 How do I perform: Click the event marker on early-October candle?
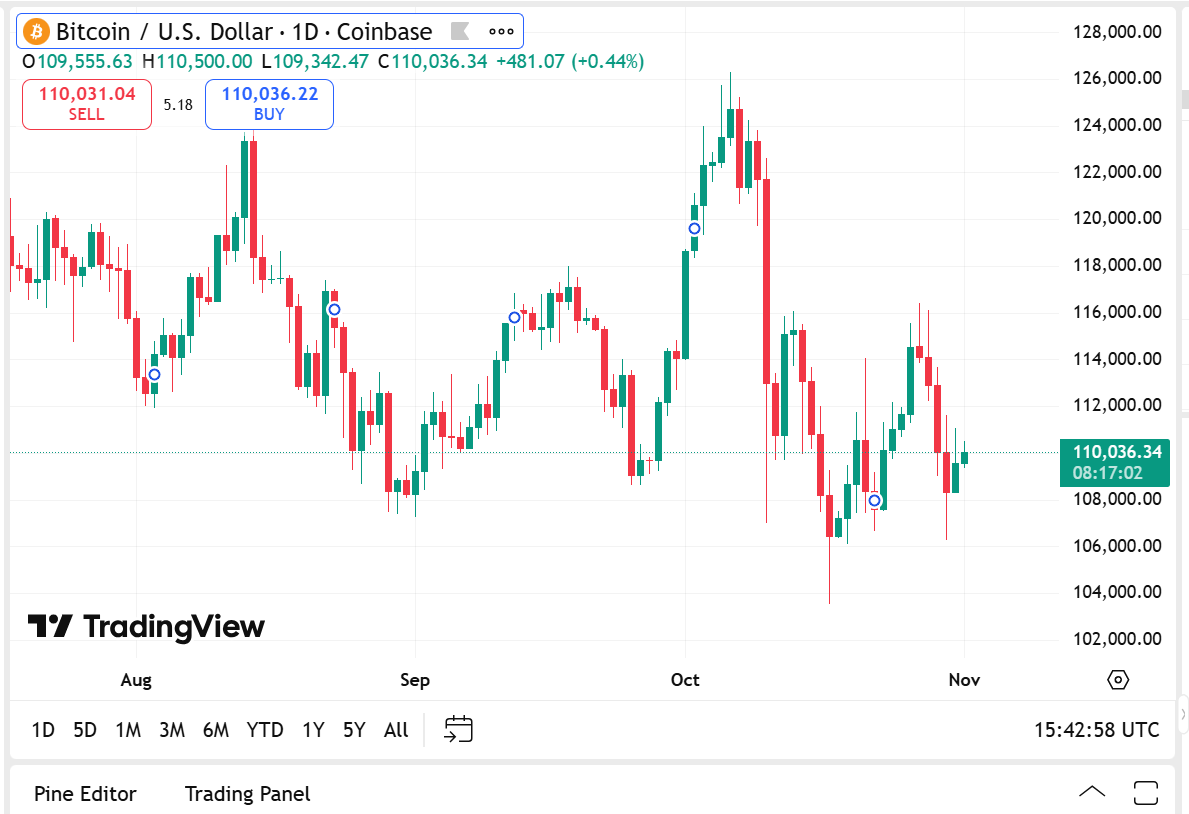coord(695,229)
